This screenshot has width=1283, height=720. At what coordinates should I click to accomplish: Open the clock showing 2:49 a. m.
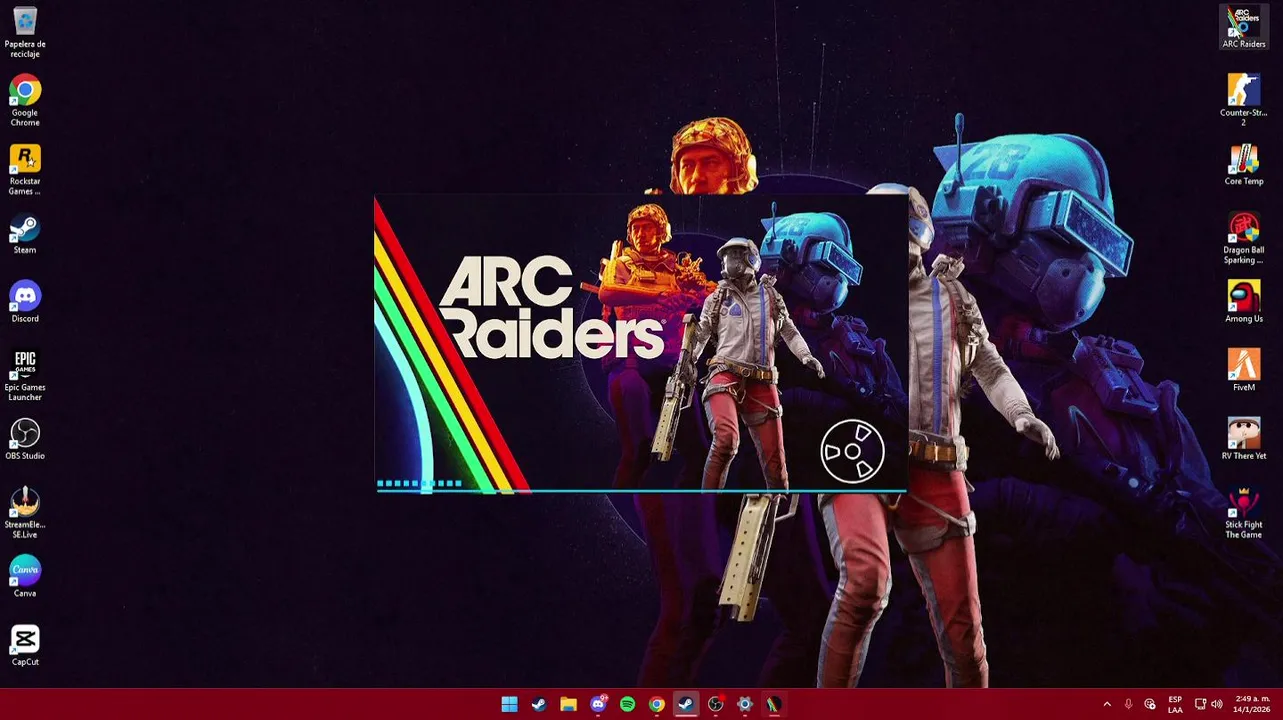point(1253,704)
